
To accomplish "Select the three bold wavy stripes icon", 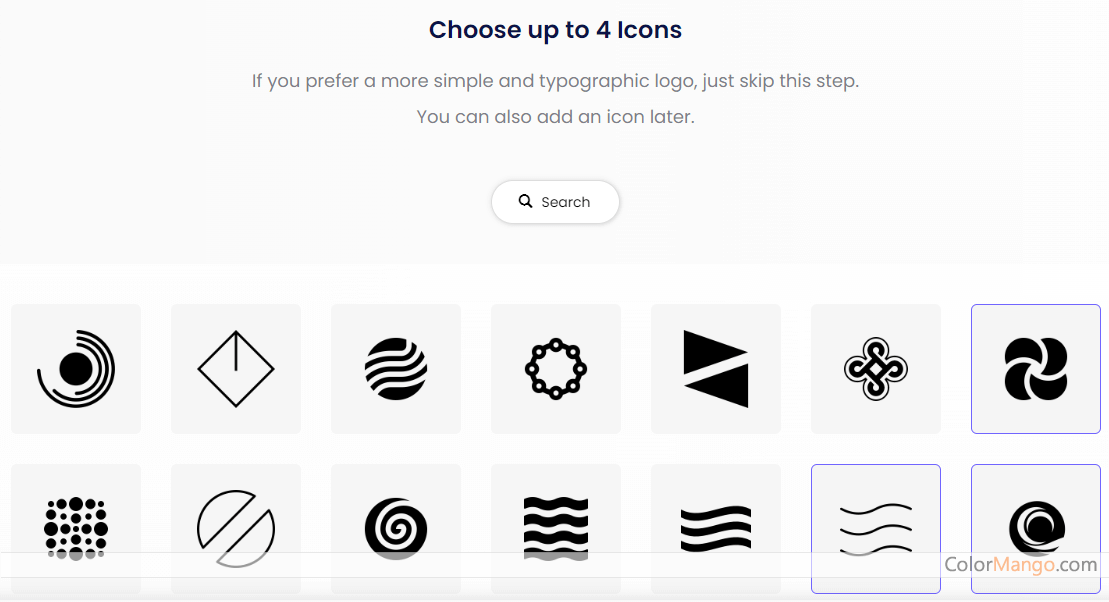I will (x=716, y=527).
